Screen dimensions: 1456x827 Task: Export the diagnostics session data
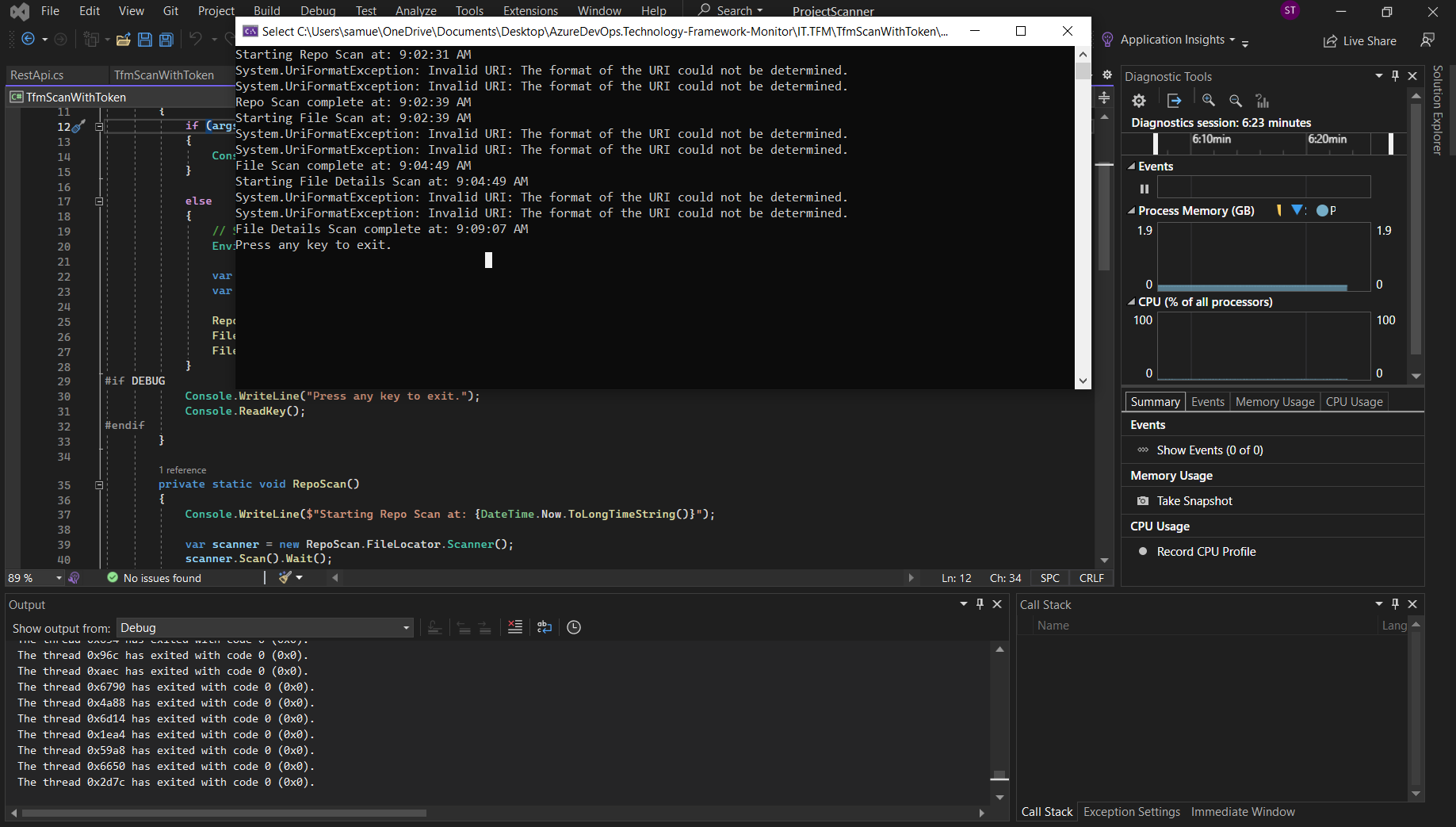coord(1175,100)
